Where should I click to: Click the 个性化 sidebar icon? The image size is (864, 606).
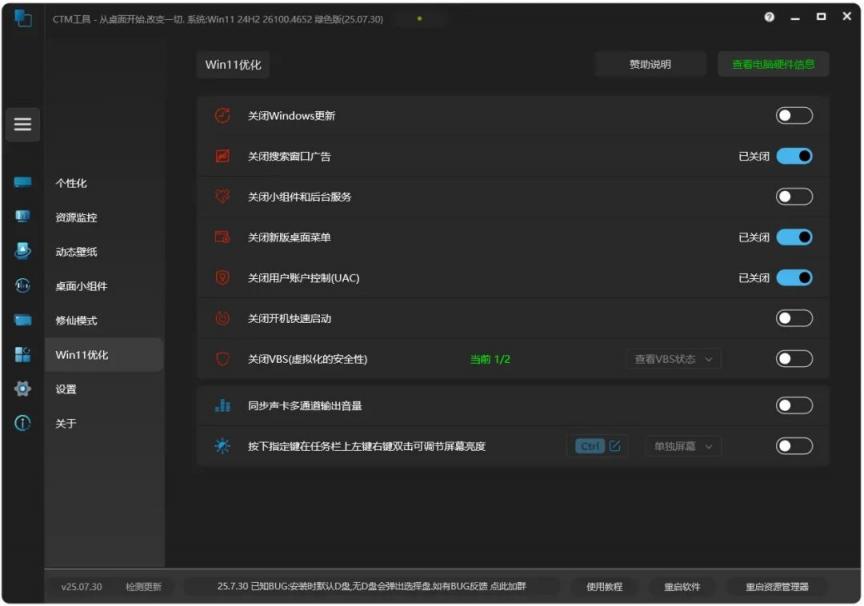(x=22, y=183)
